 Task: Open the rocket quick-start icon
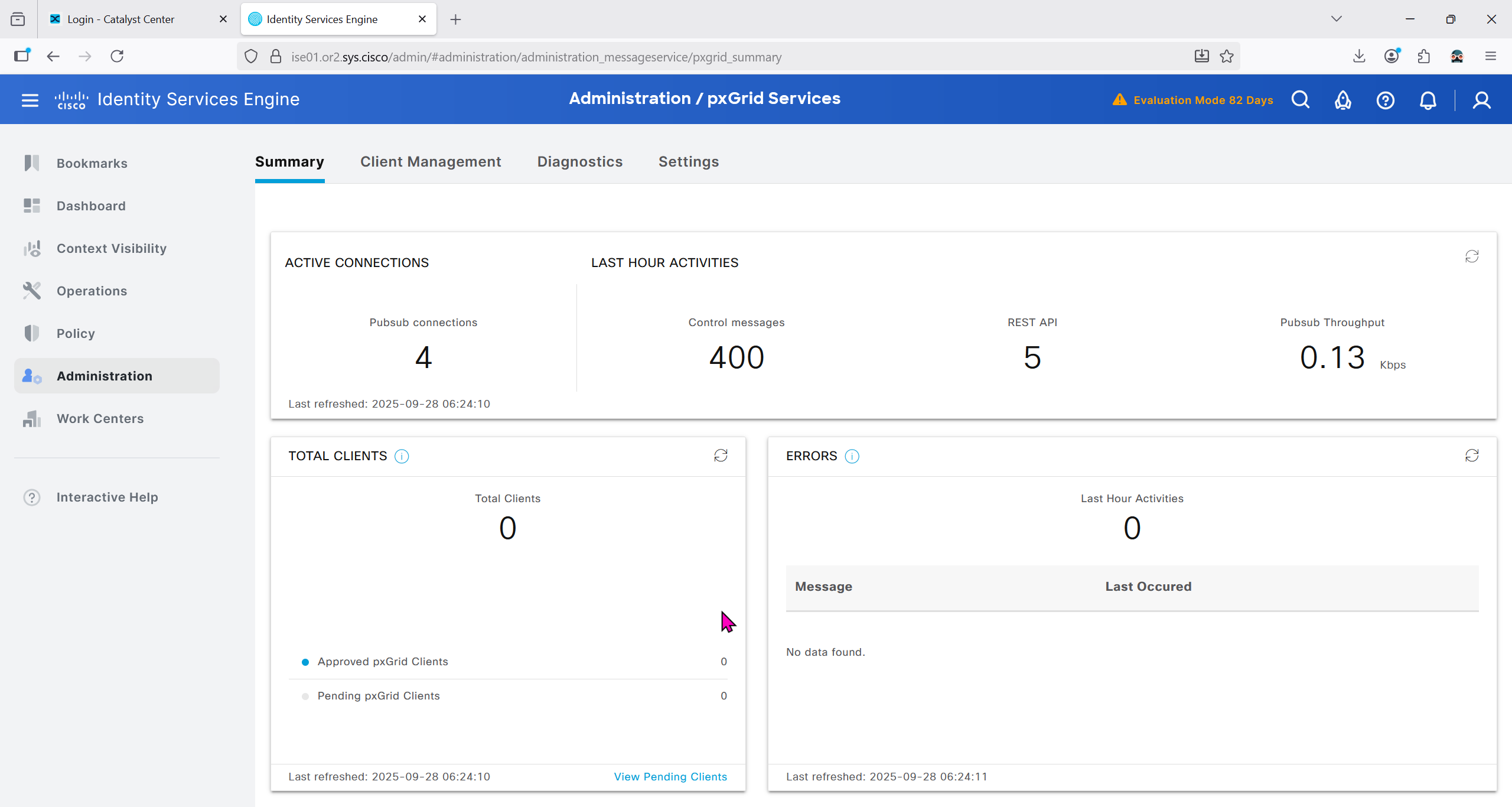pyautogui.click(x=1342, y=100)
